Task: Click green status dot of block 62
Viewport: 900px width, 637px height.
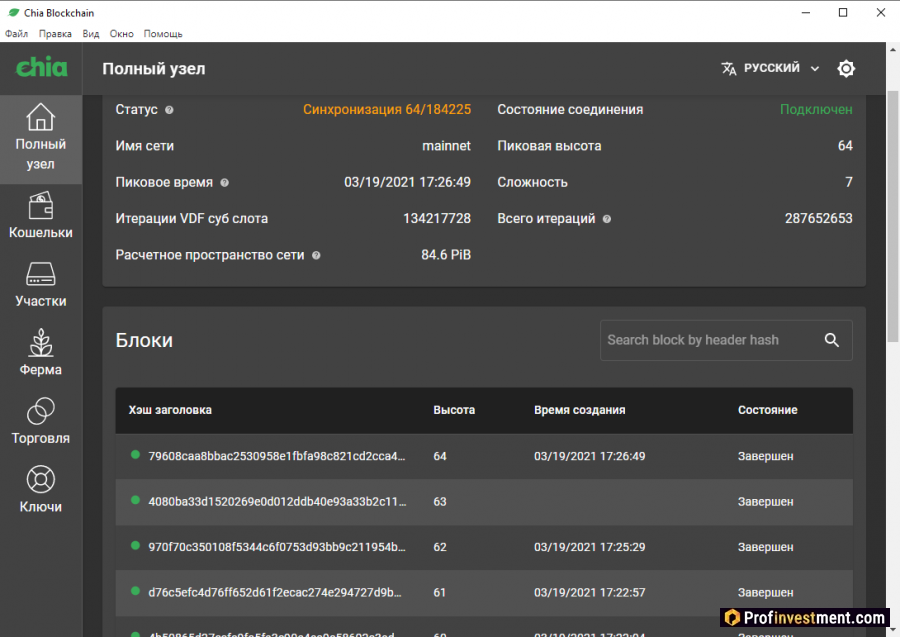Action: tap(135, 545)
